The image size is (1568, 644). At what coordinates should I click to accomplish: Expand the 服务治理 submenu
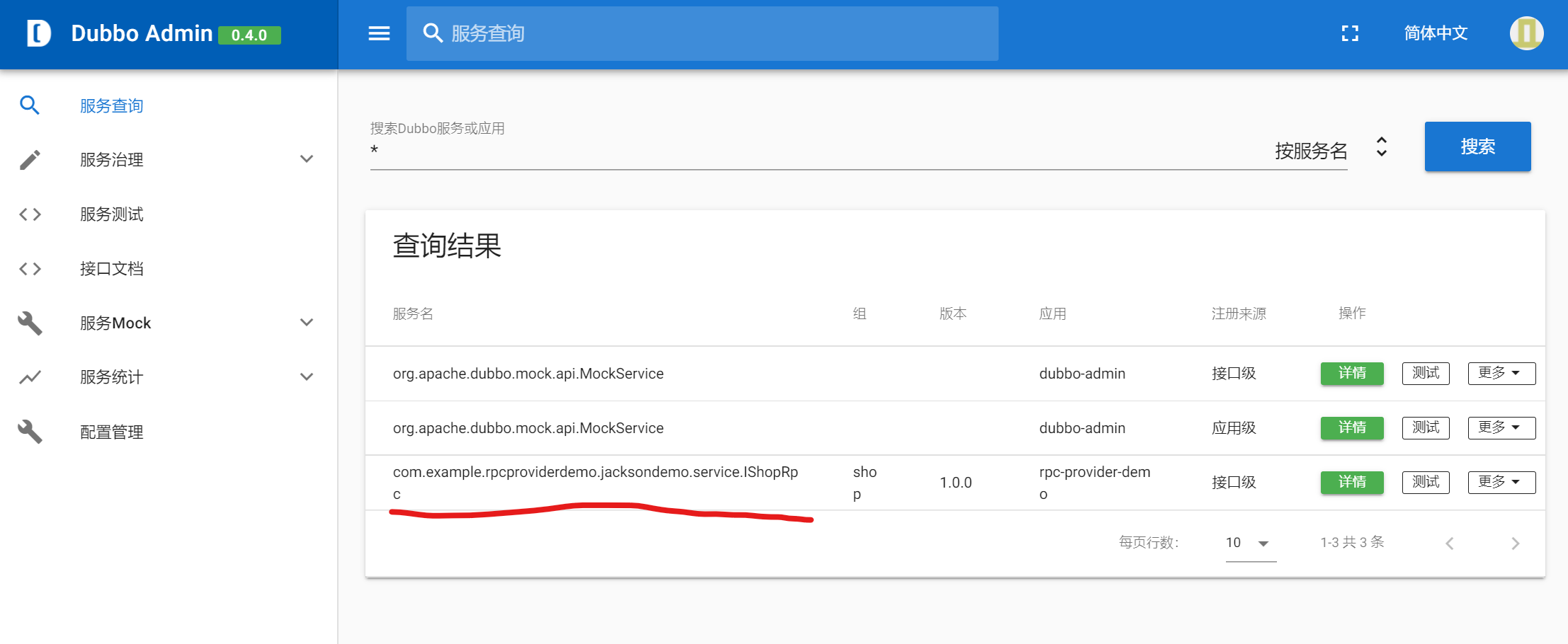pos(307,159)
